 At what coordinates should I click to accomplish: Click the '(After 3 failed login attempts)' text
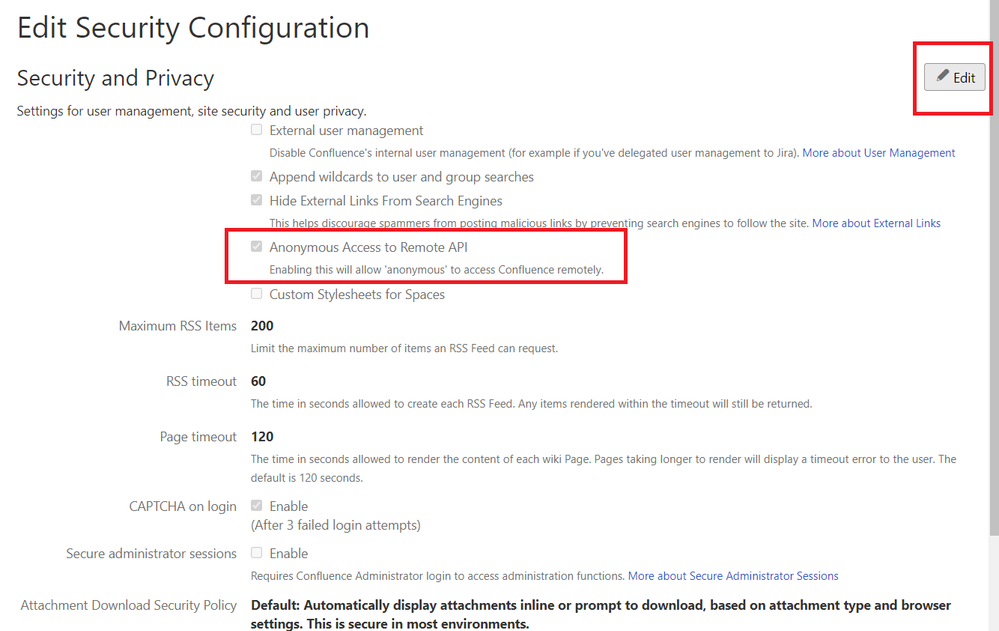click(x=336, y=525)
